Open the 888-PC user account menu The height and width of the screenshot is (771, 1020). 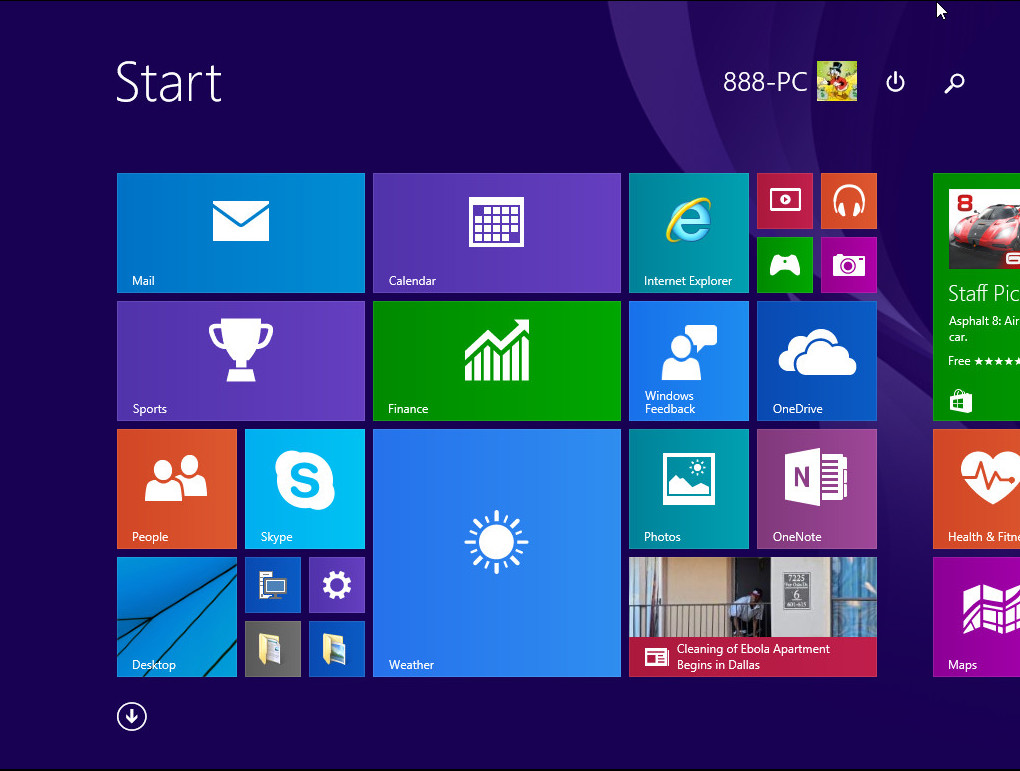pyautogui.click(x=788, y=82)
